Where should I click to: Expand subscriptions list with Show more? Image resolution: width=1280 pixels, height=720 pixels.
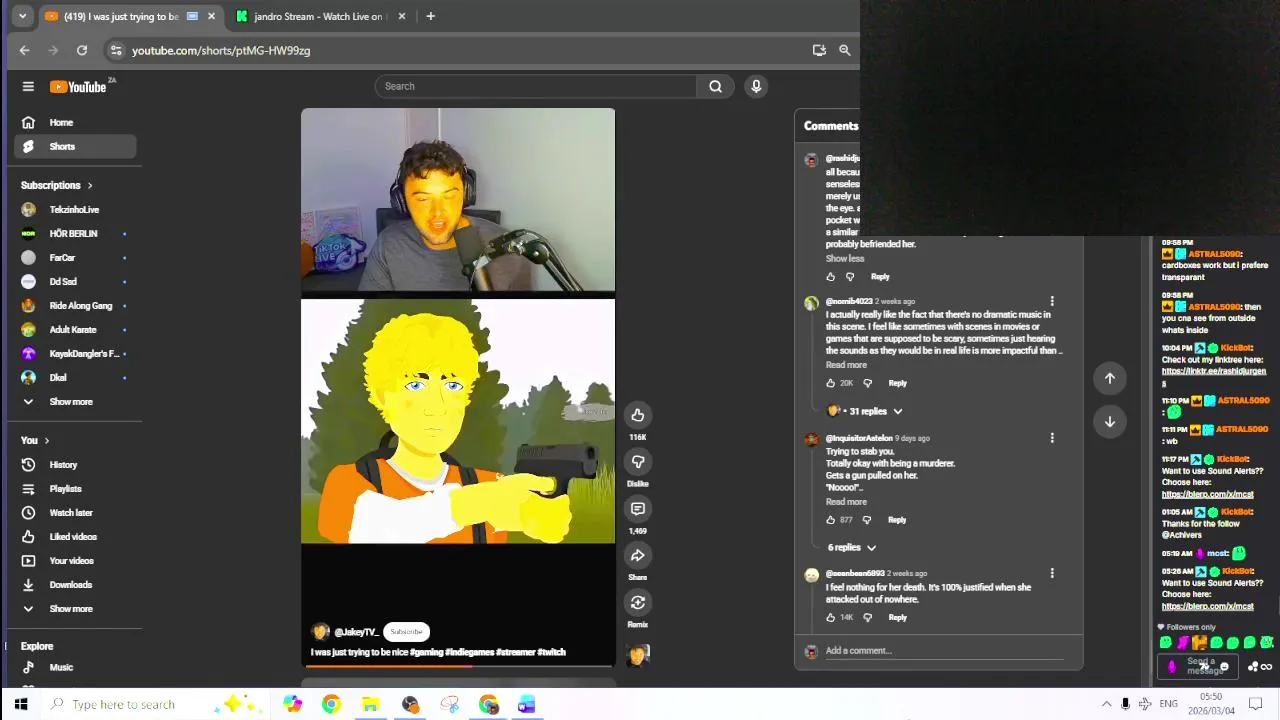71,402
